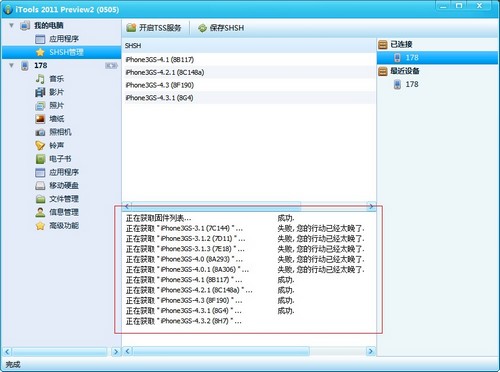This screenshot has height=372, width=500.
Task: Select 178 under 已连接
Action: click(x=437, y=58)
